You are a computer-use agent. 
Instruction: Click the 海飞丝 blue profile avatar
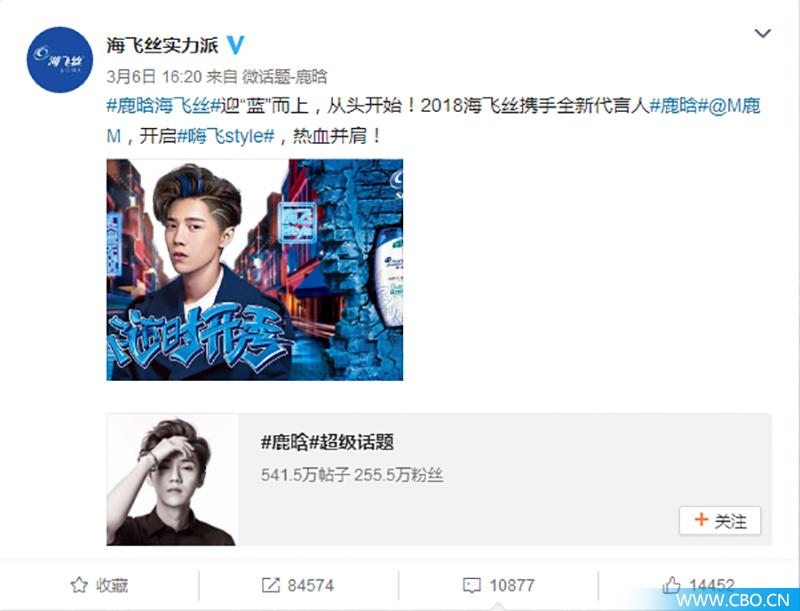60,60
